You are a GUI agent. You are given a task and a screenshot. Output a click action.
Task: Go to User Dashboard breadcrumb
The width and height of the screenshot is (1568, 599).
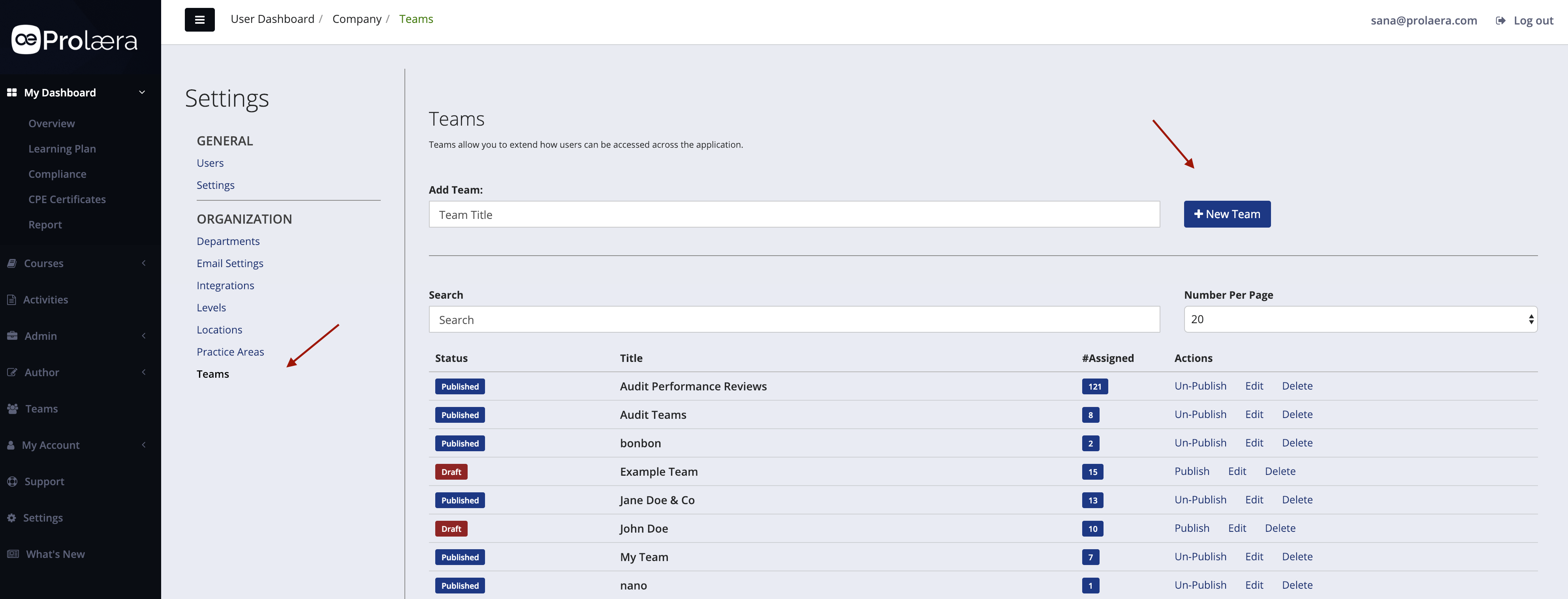(273, 19)
